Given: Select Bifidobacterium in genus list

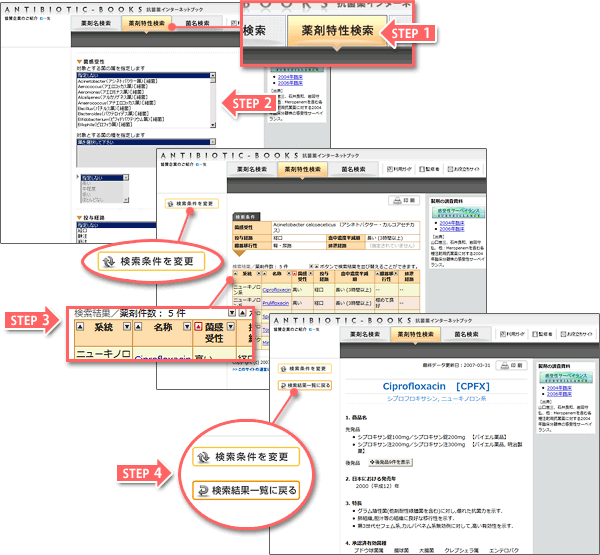Looking at the screenshot, I should coord(143,119).
